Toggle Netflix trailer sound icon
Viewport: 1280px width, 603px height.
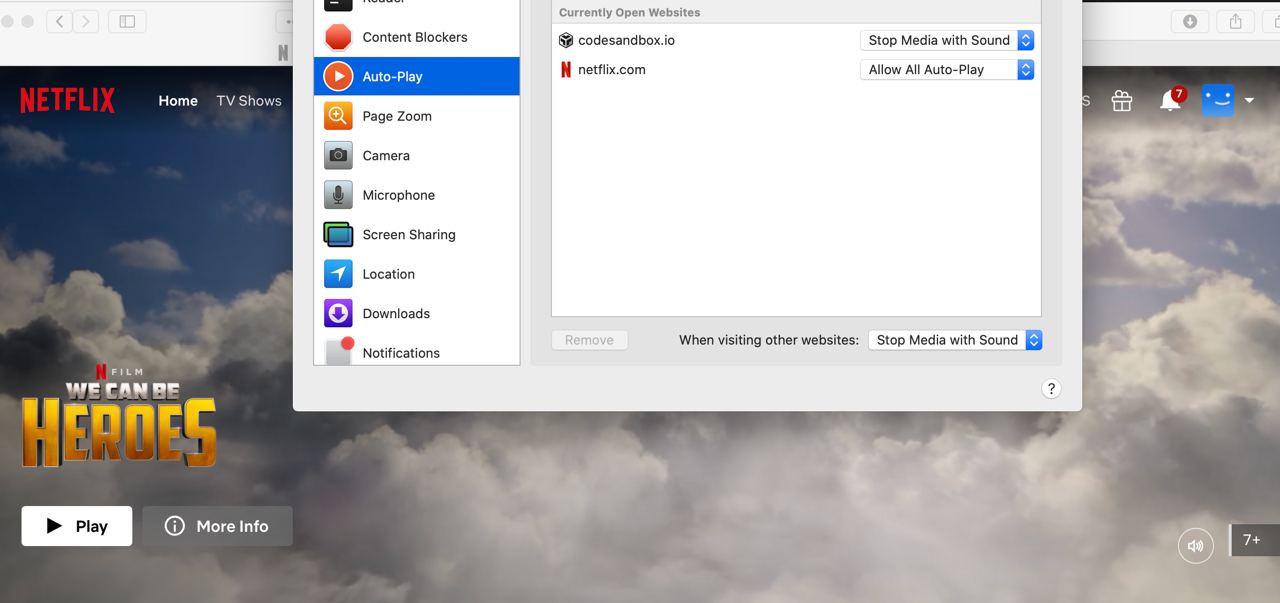coord(1195,545)
